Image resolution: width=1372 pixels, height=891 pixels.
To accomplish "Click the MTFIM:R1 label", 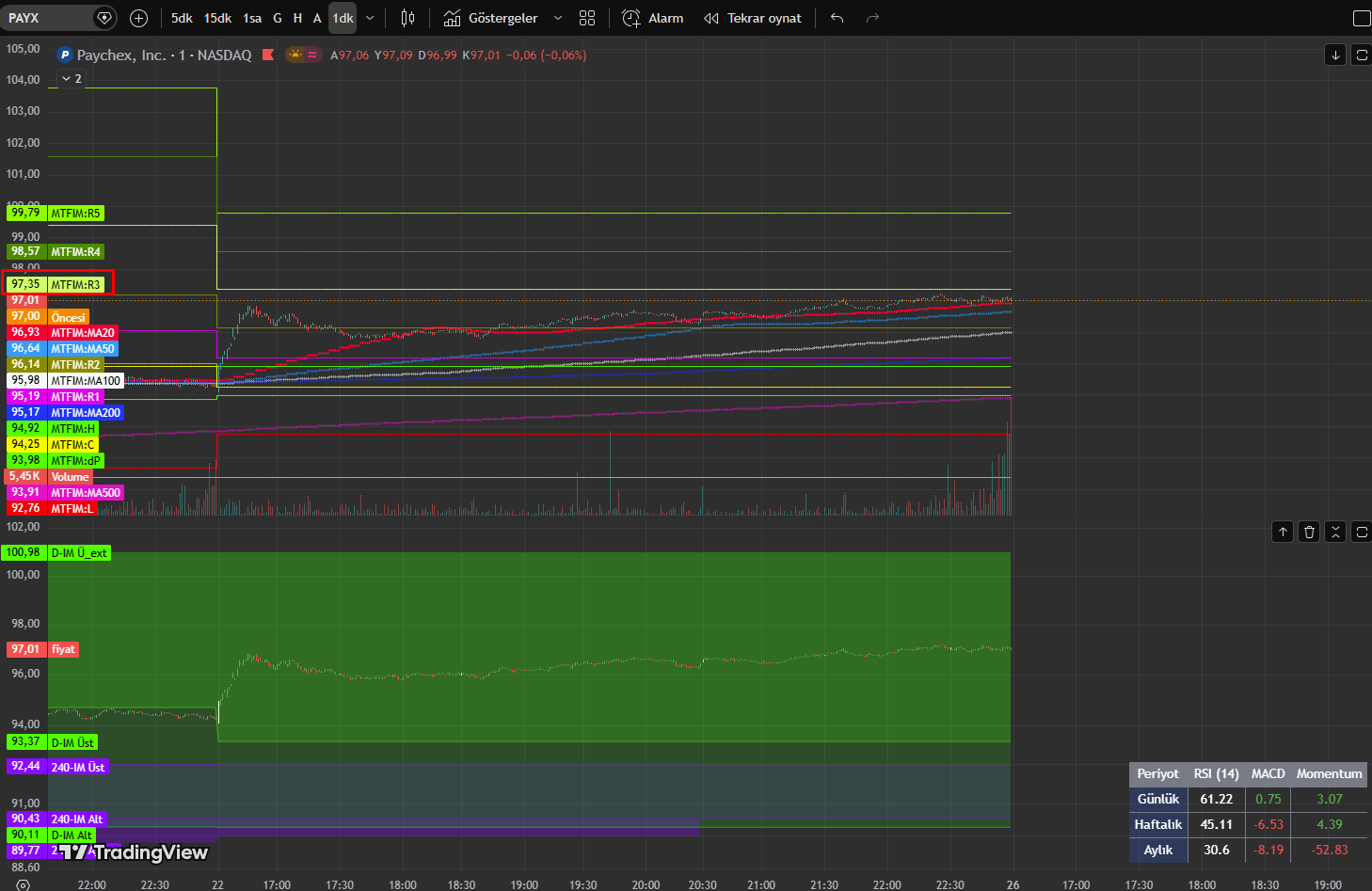I will pyautogui.click(x=75, y=397).
